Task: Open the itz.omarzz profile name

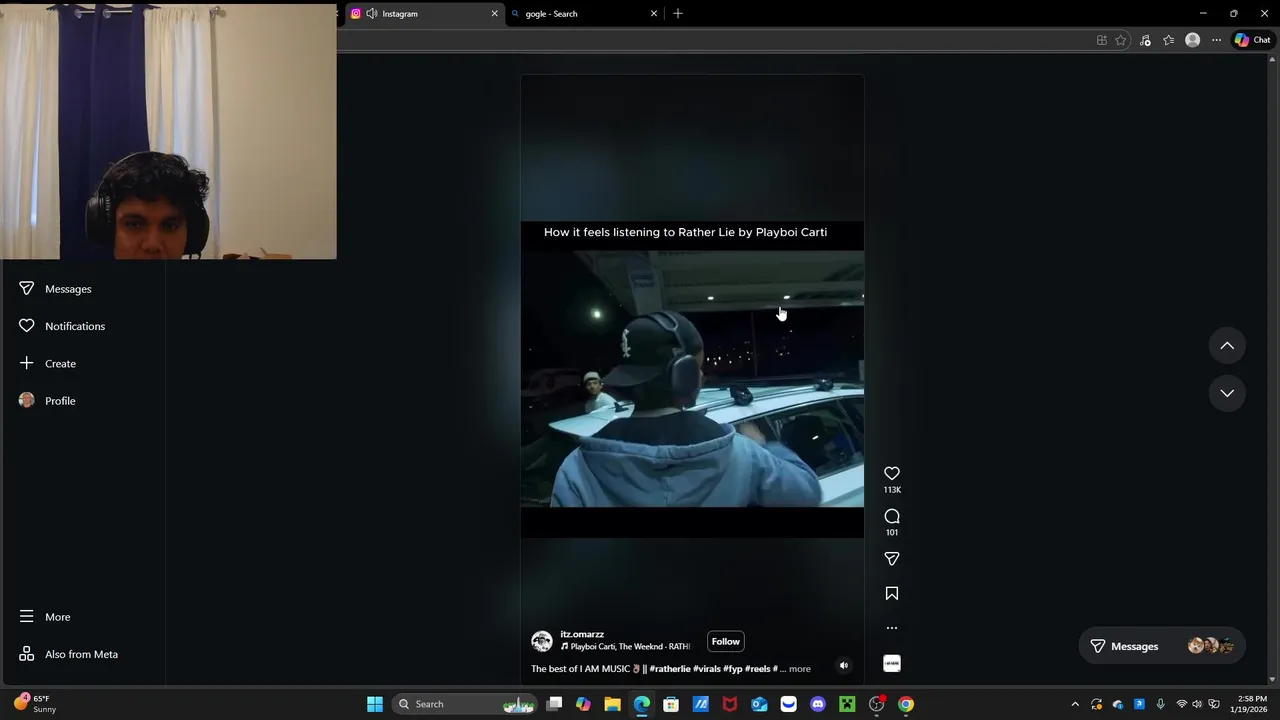Action: 582,634
